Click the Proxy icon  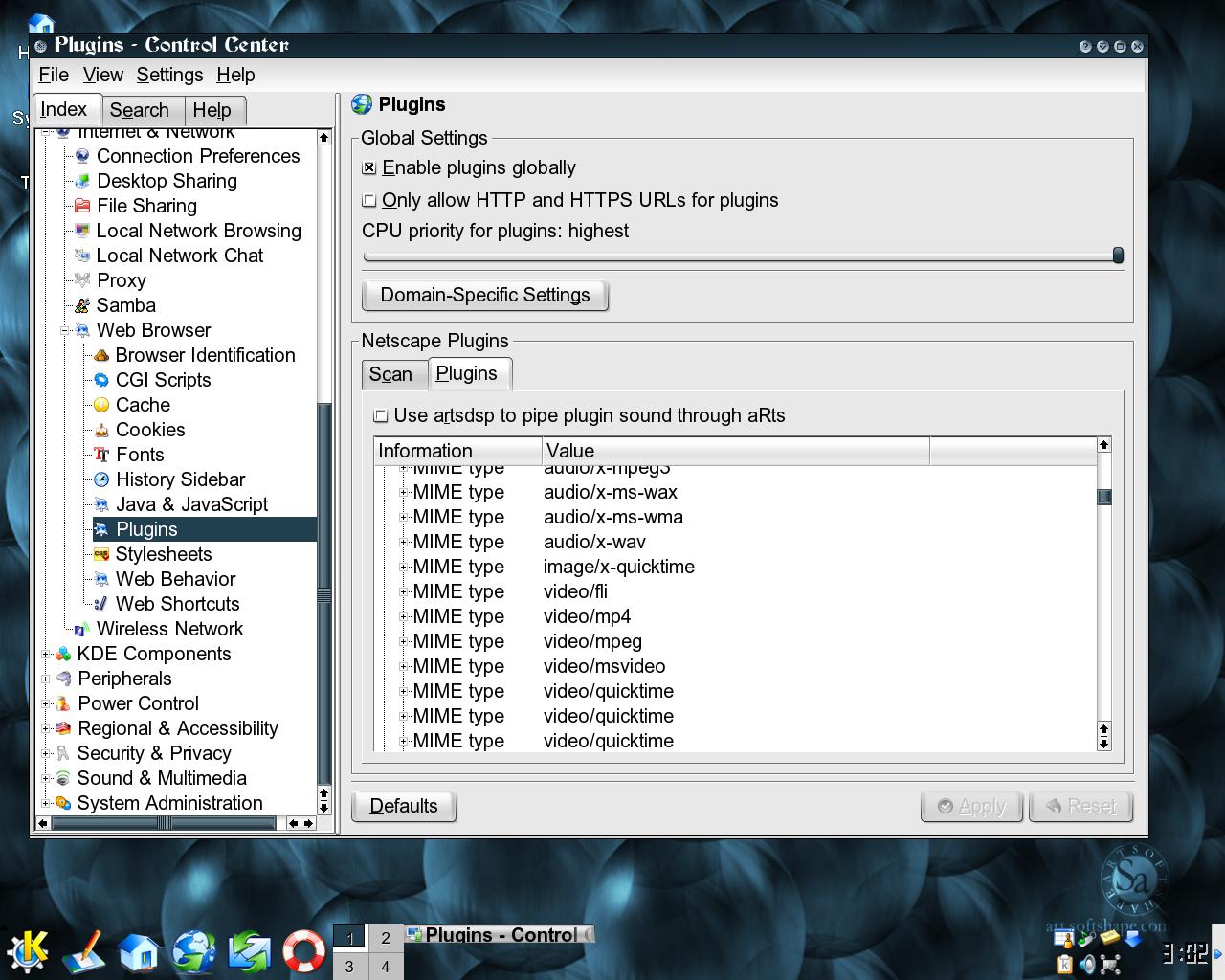click(82, 280)
